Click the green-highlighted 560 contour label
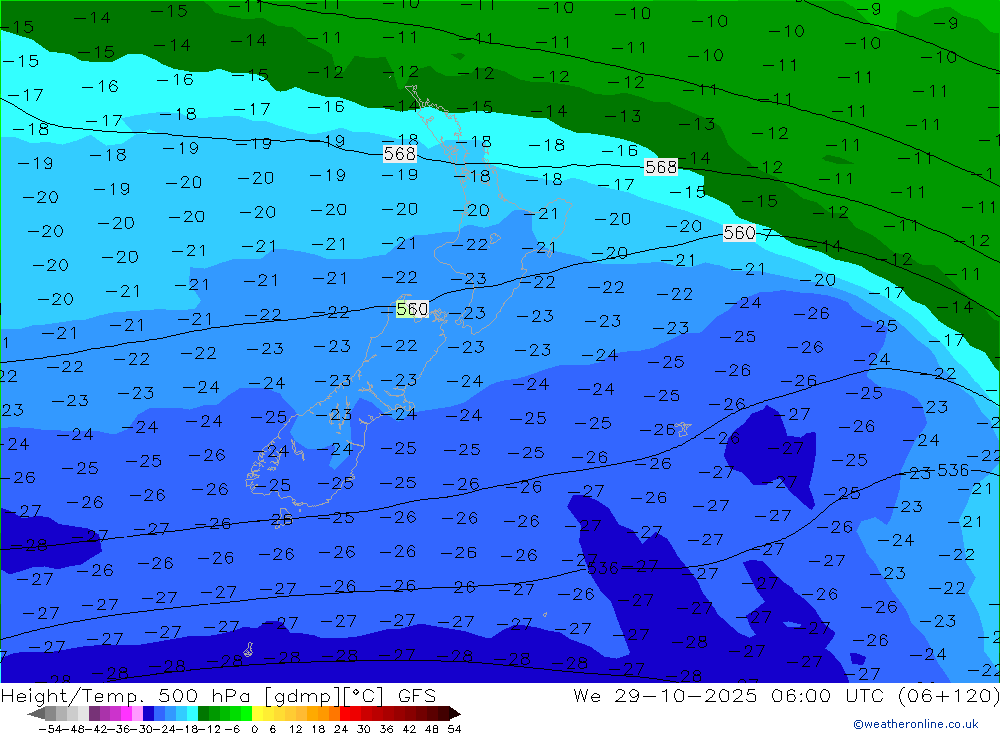Image resolution: width=1000 pixels, height=733 pixels. pos(412,309)
